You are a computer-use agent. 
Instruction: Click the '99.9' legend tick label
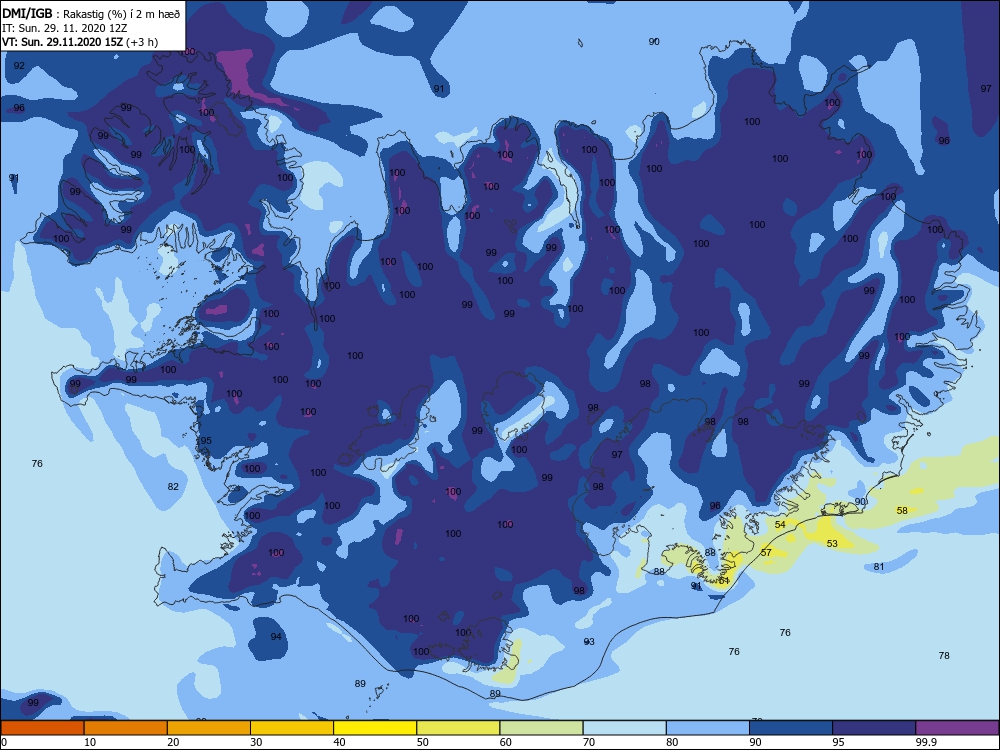(925, 742)
